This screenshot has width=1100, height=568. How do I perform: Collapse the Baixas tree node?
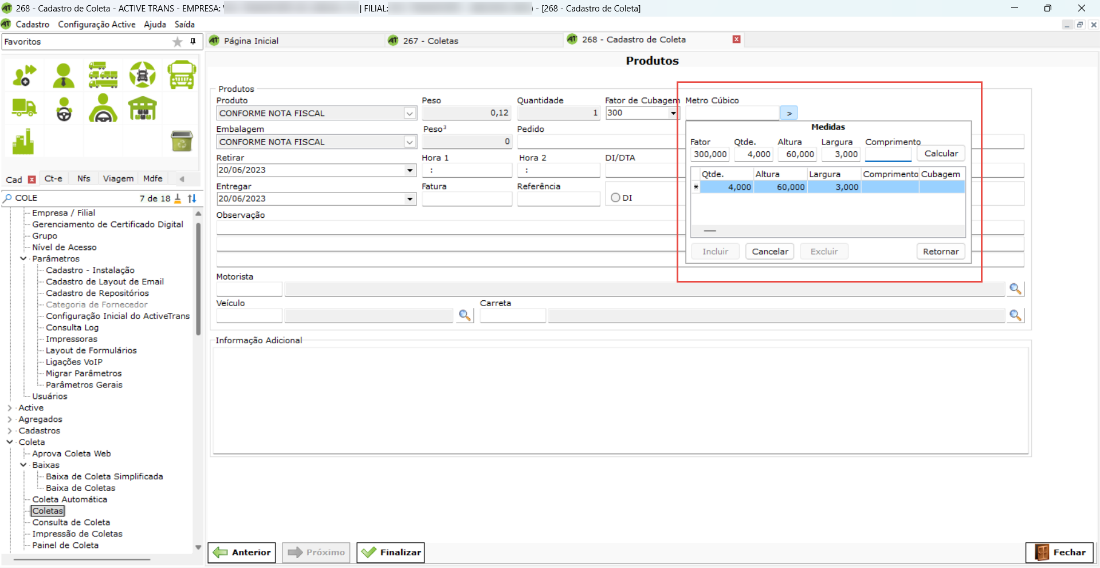point(22,465)
